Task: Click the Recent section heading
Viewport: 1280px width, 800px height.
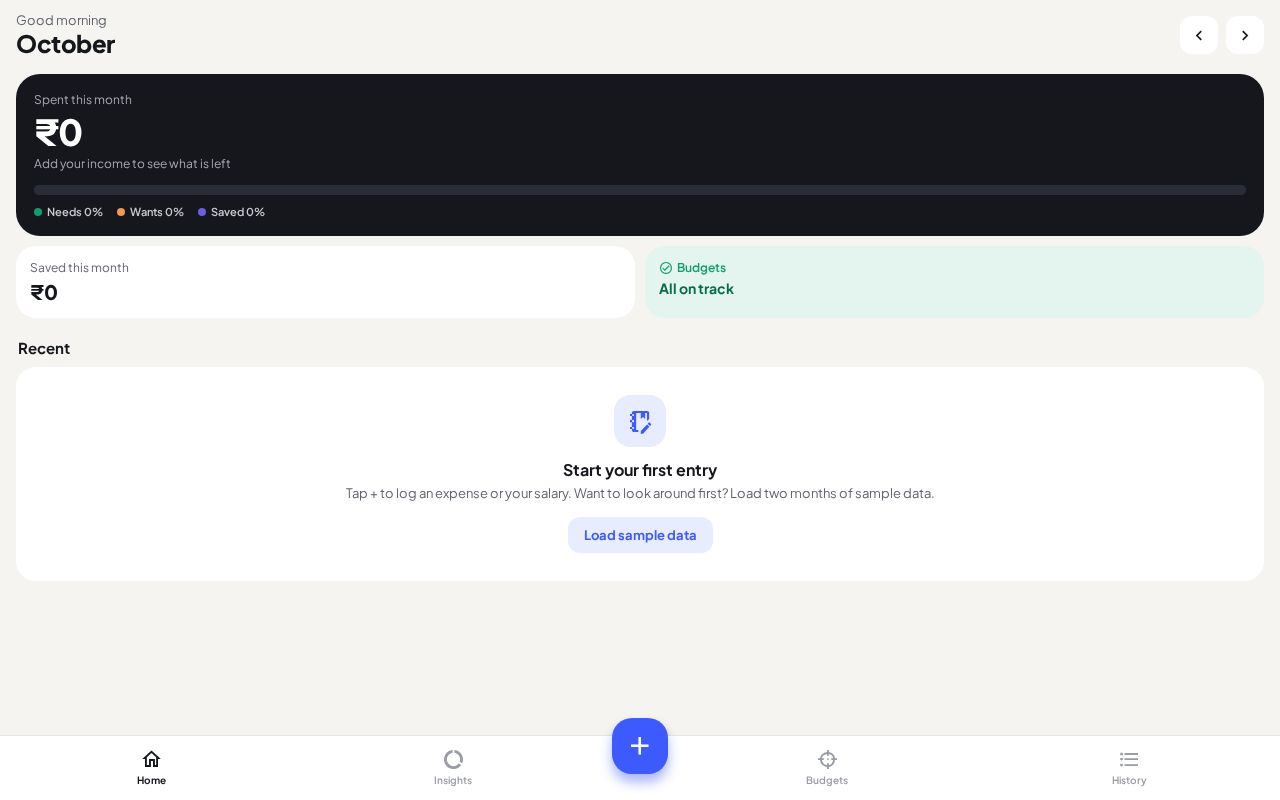Action: (44, 348)
